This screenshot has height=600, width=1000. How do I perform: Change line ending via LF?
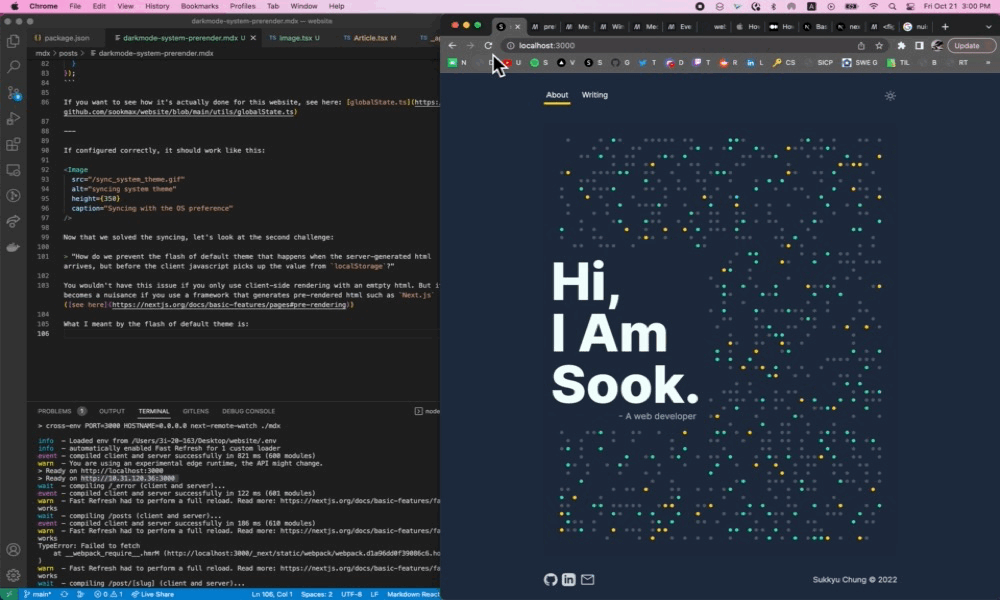374,594
